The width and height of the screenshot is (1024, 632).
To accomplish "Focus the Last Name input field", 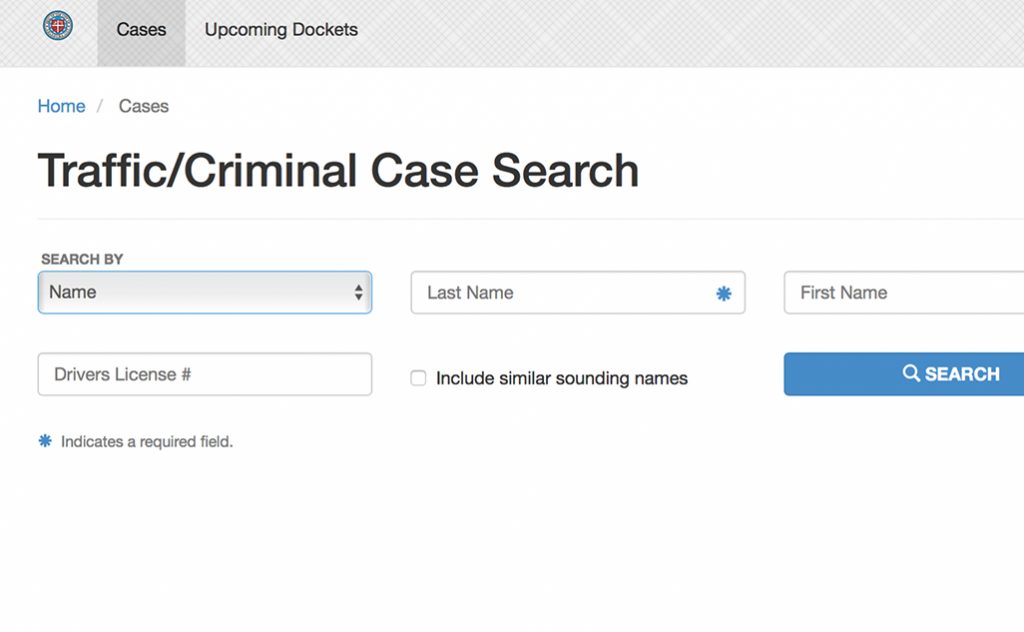I will (x=578, y=292).
